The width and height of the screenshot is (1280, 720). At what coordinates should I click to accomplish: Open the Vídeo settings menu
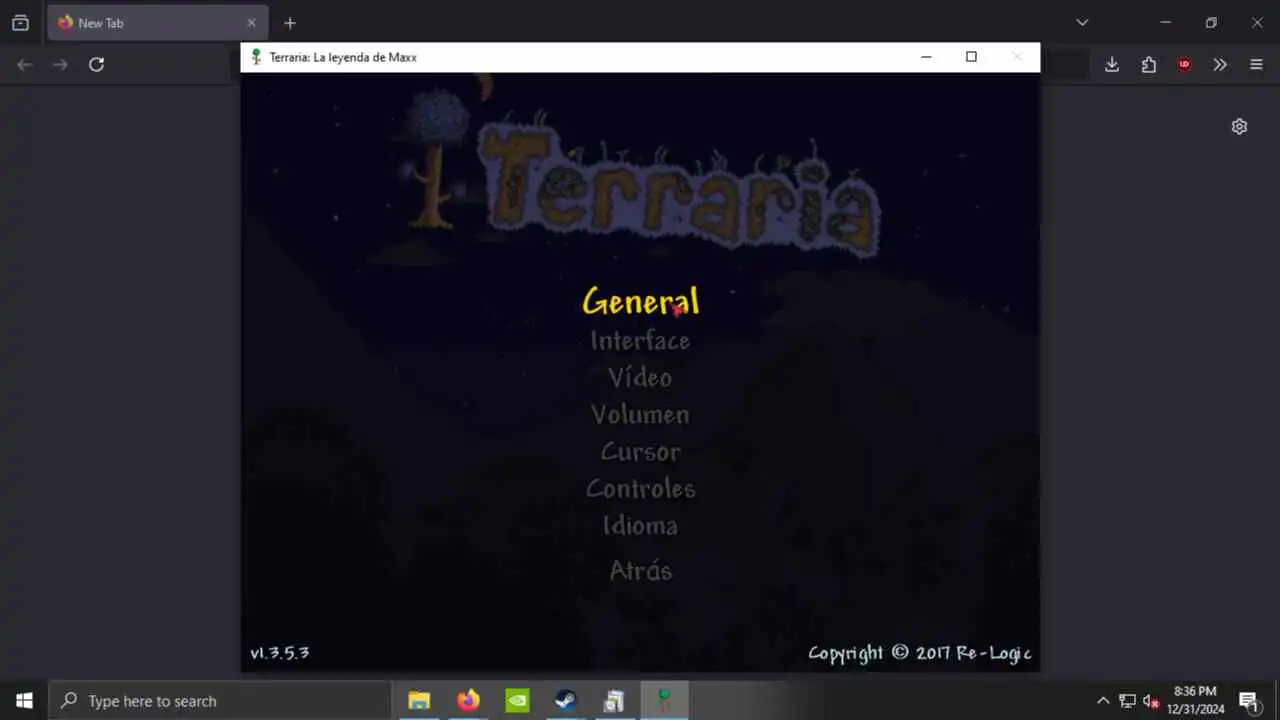[640, 377]
